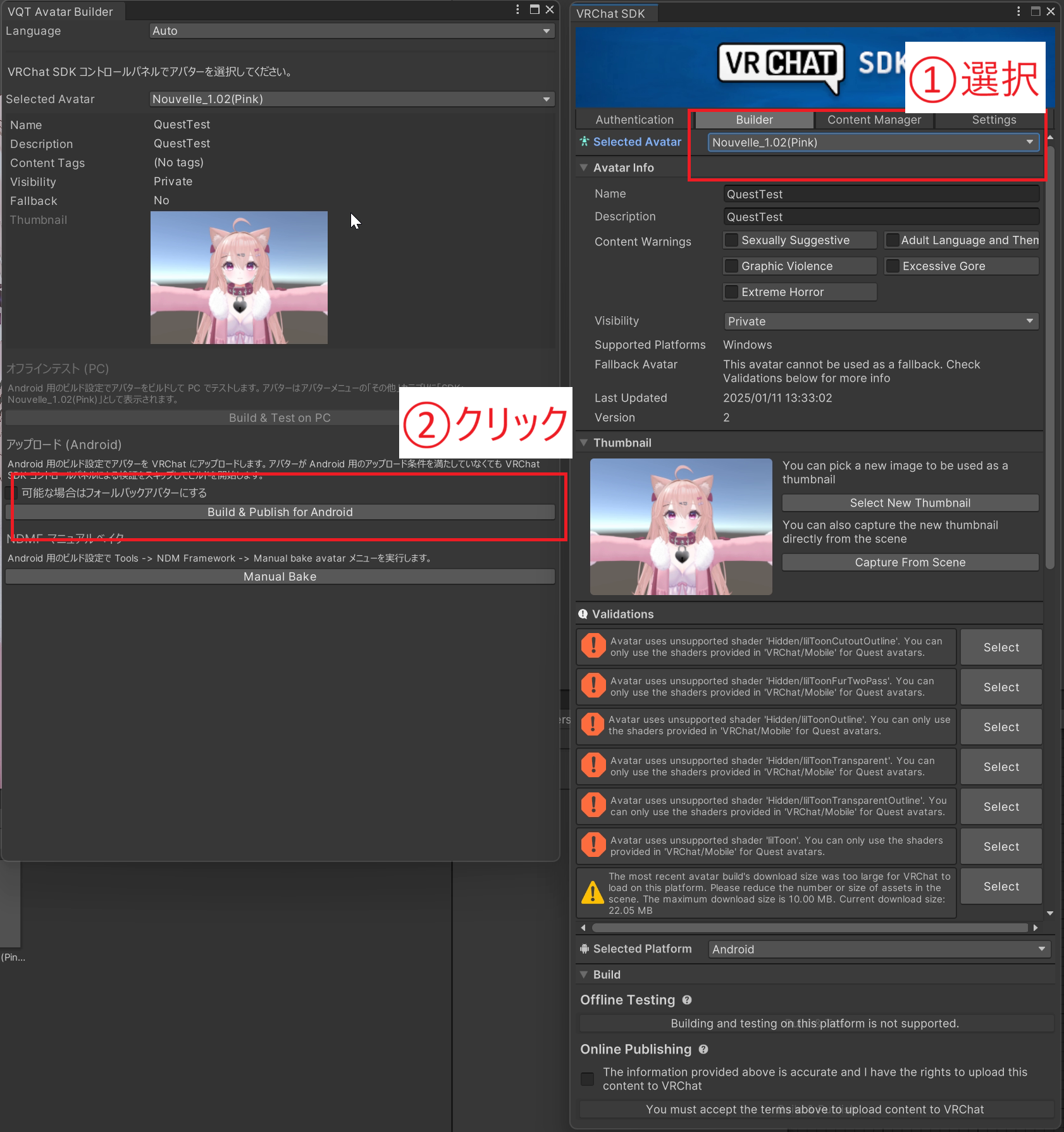Open the VQT Avatar Builder kebab menu
This screenshot has height=1132, width=1064.
517,9
